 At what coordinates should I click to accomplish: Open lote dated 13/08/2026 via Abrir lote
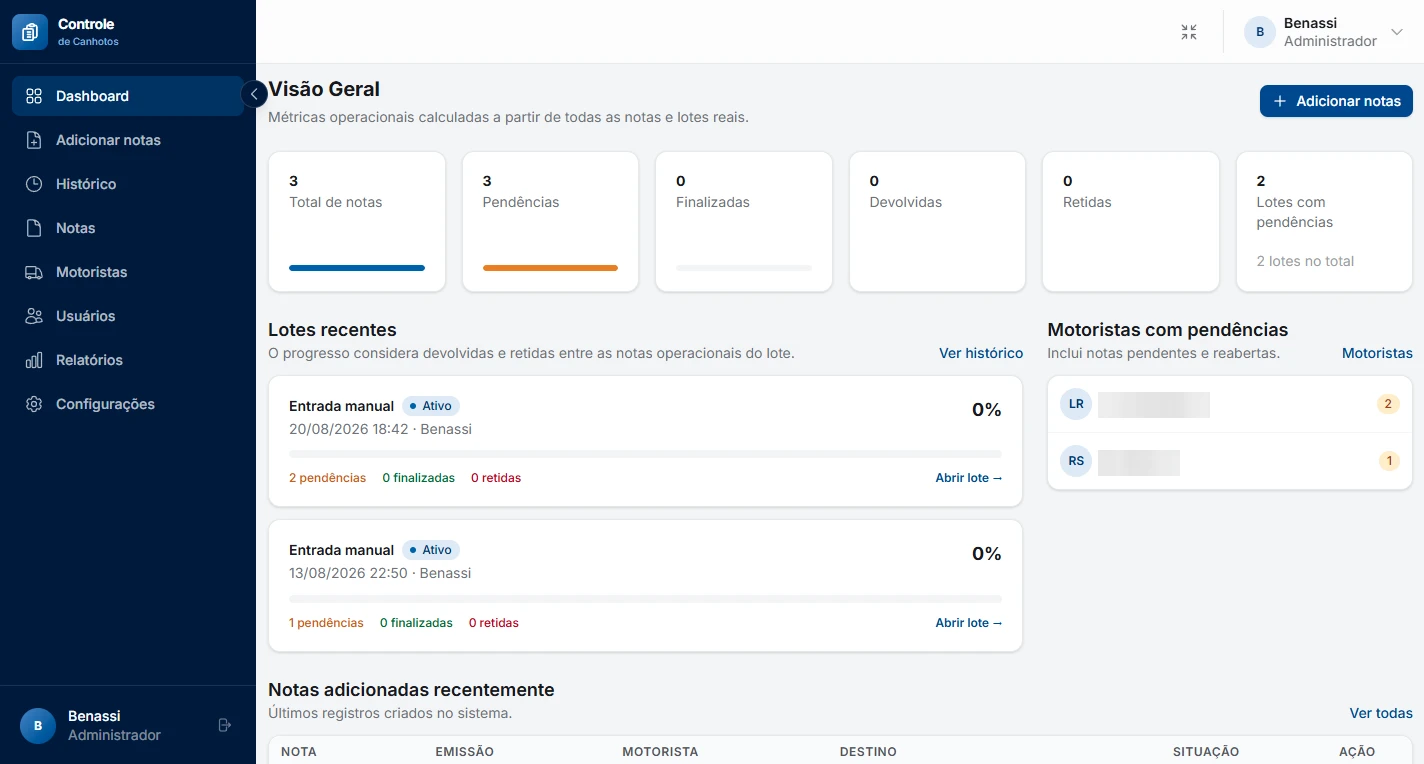coord(969,623)
